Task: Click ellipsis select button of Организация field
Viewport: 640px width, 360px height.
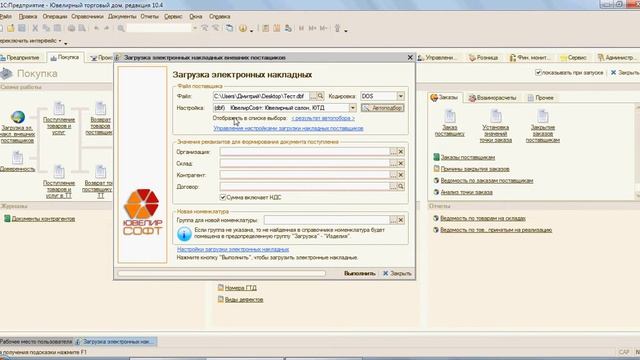Action: [x=393, y=152]
